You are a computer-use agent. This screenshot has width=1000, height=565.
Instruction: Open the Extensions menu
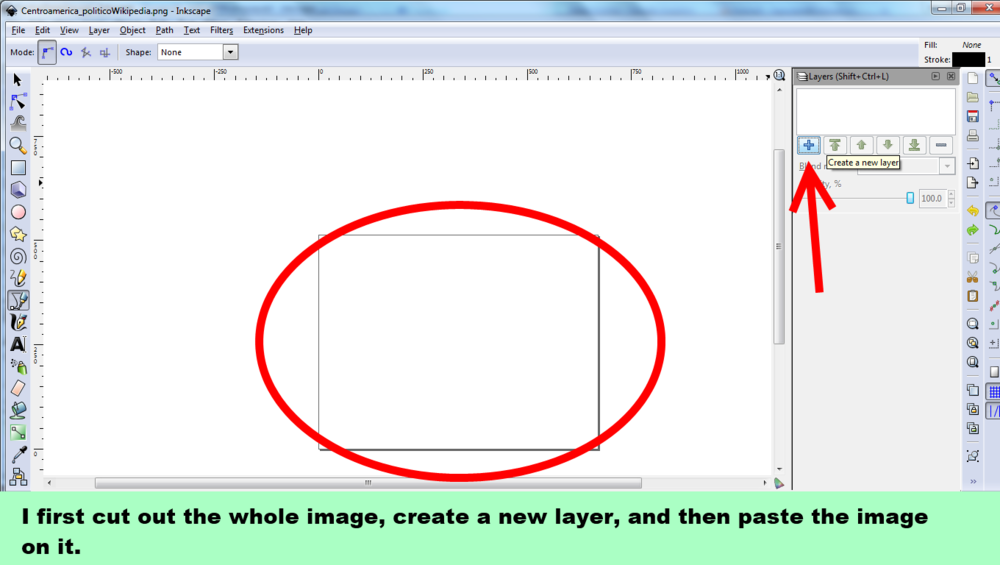[x=263, y=30]
